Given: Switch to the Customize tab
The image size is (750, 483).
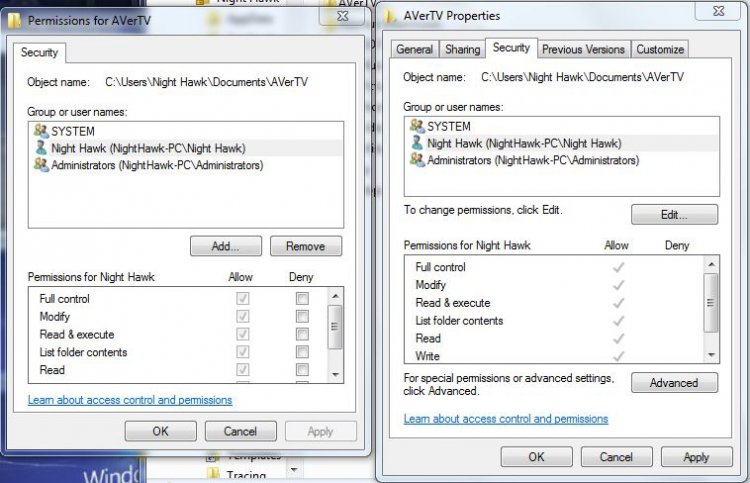Looking at the screenshot, I should coord(660,49).
